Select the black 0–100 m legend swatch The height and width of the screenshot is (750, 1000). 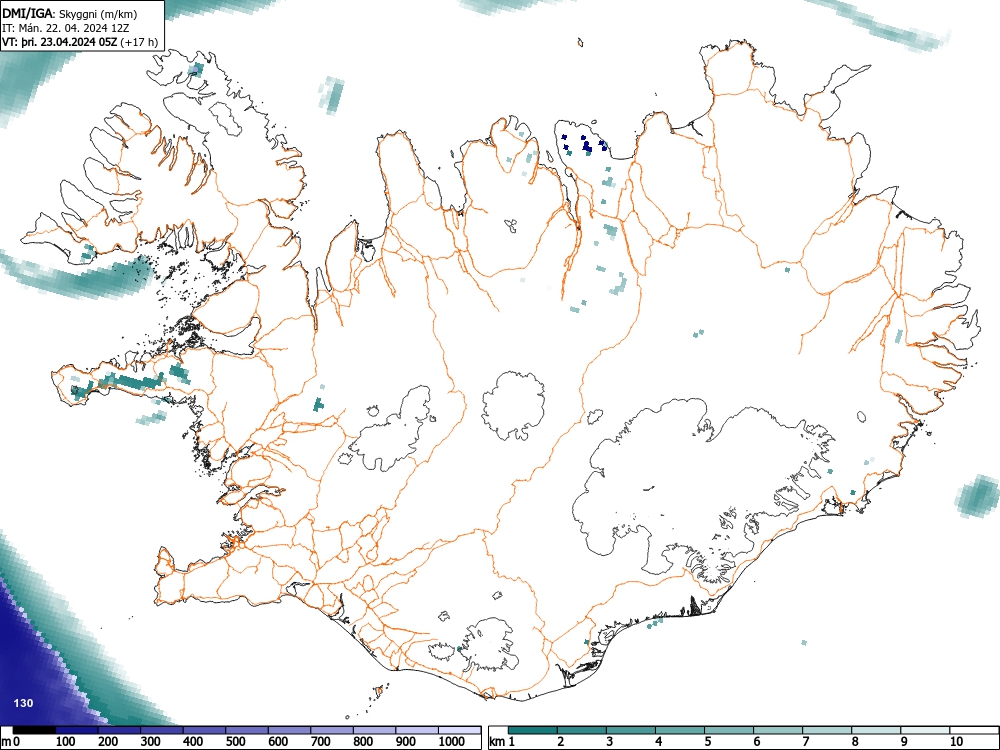coord(34,730)
